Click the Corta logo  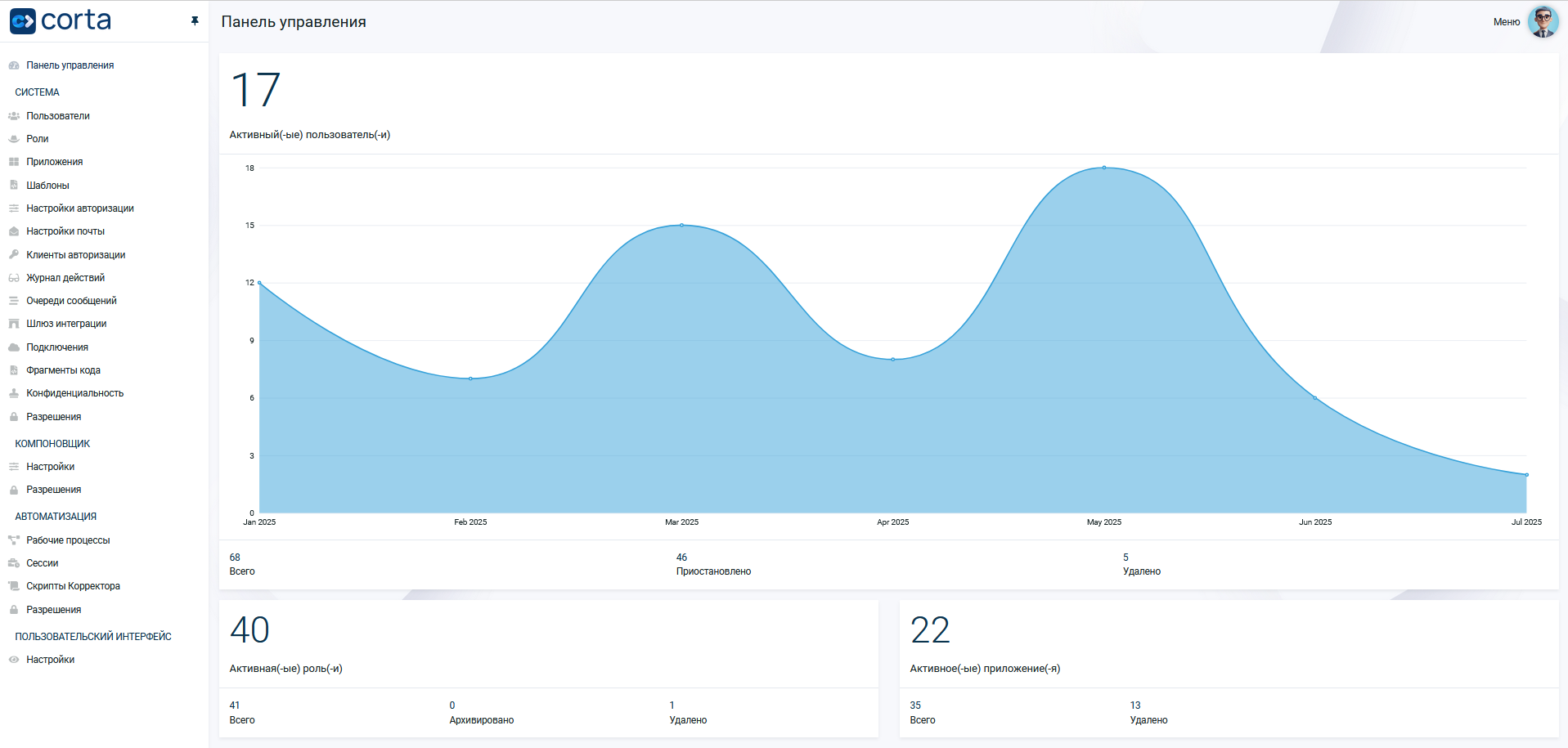[x=61, y=20]
